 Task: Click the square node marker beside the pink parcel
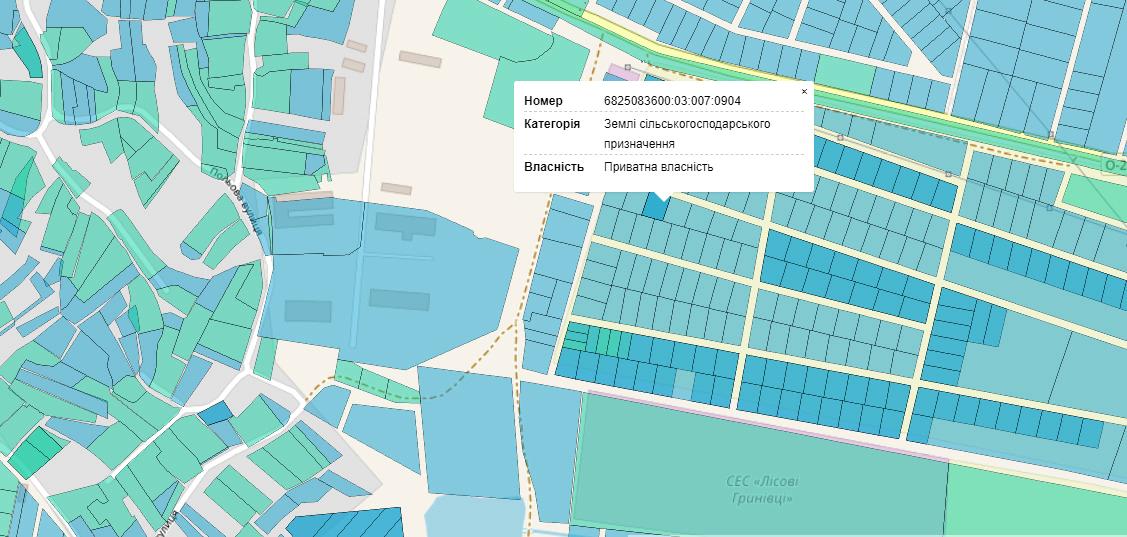tap(627, 68)
